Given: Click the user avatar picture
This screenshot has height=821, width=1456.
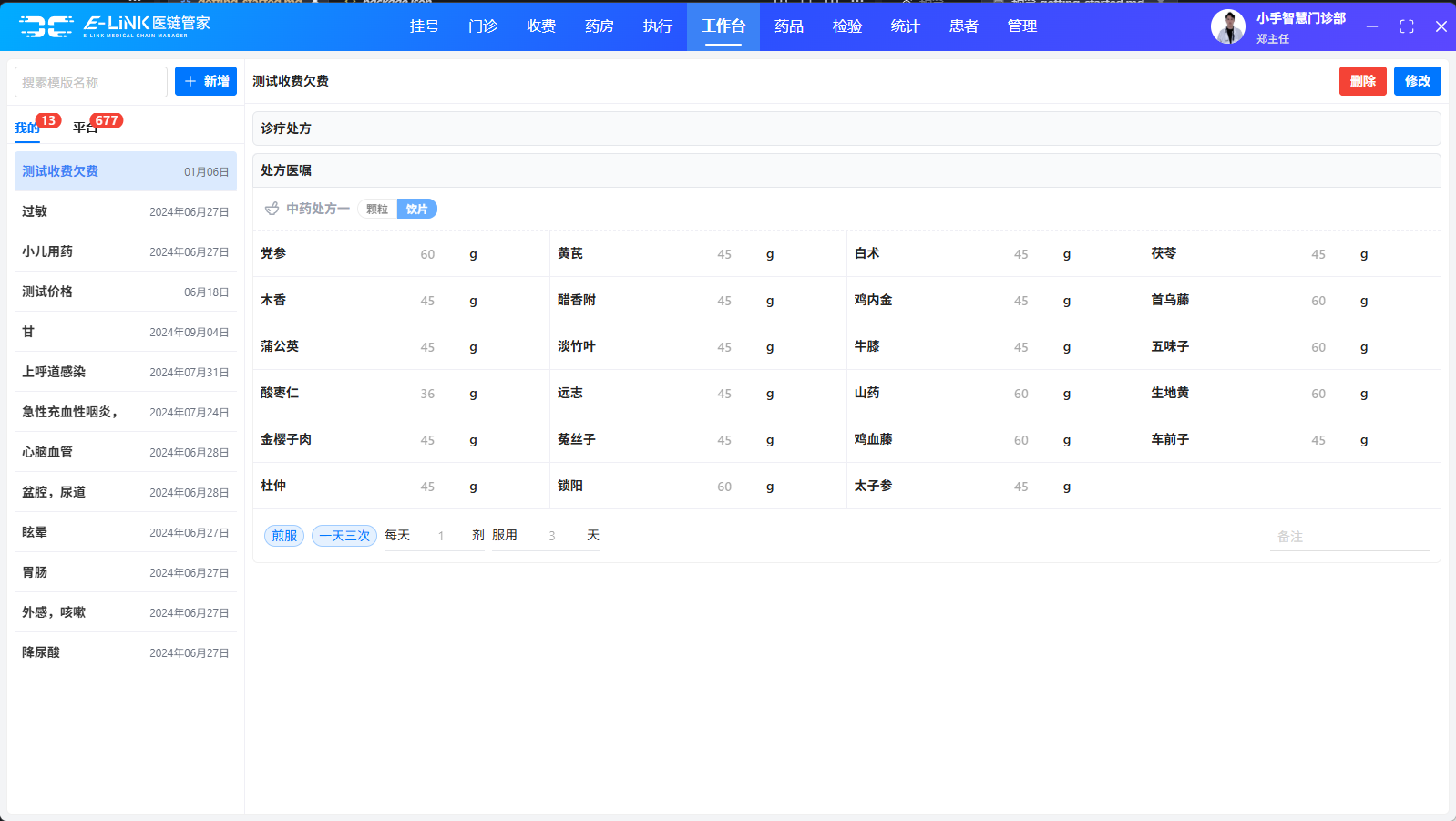Looking at the screenshot, I should pos(1227,26).
